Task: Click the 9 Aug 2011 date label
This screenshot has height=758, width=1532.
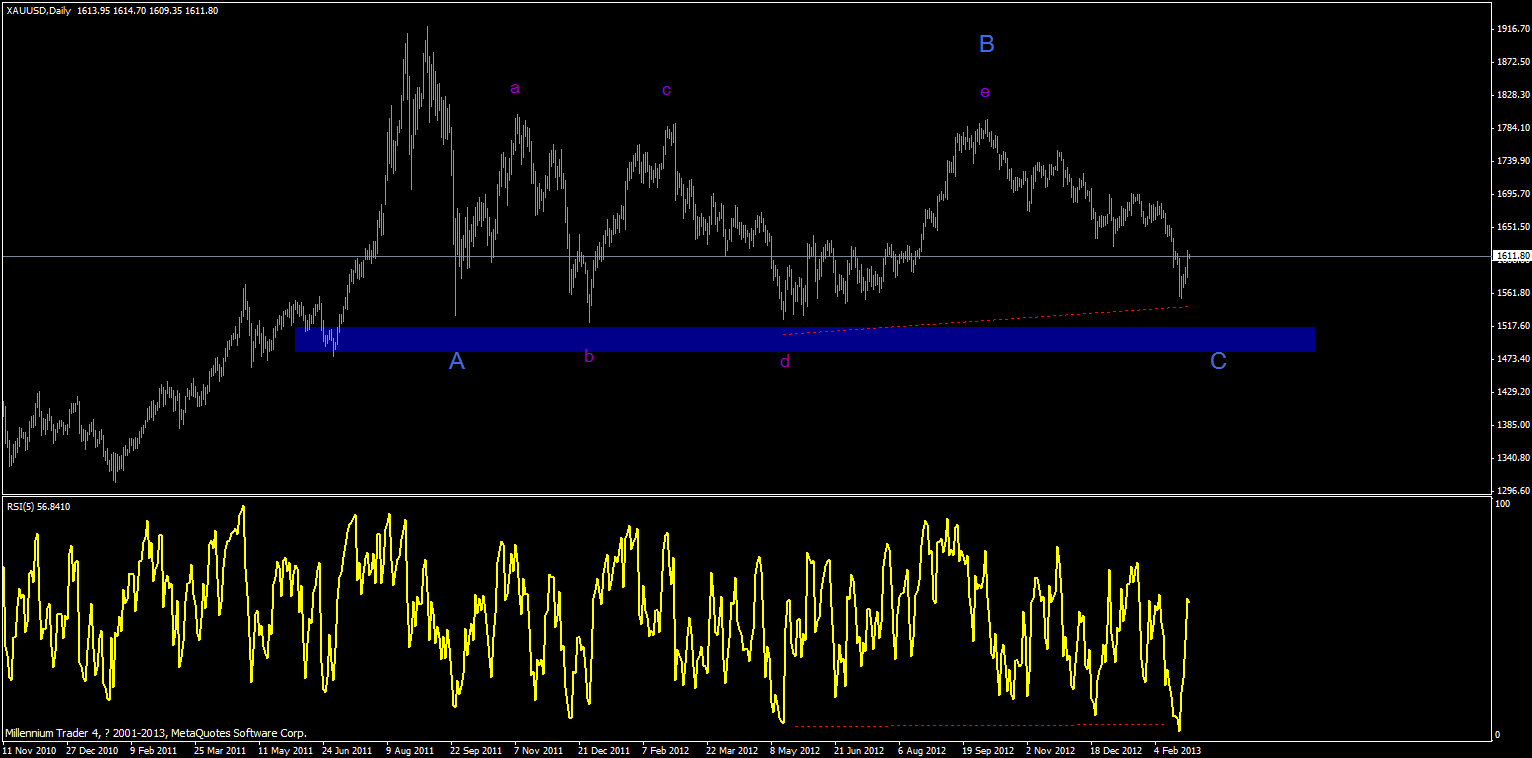Action: coord(410,749)
